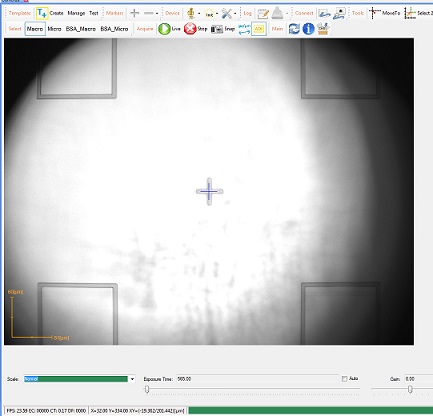
Task: Click the Exposure Time slider handle
Action: point(147,389)
